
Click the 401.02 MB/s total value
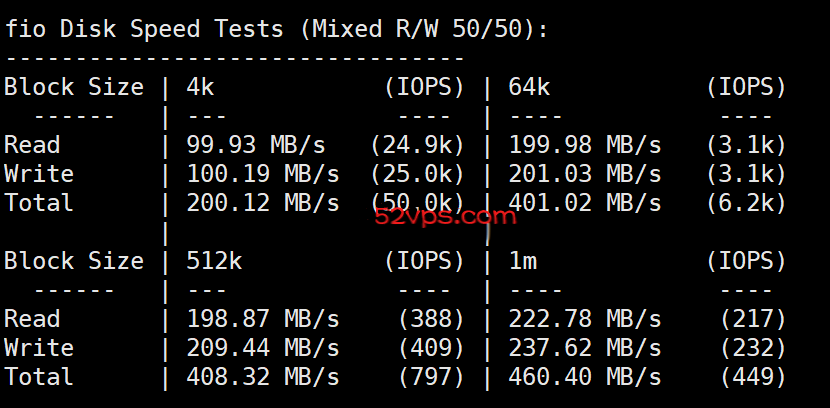[585, 203]
